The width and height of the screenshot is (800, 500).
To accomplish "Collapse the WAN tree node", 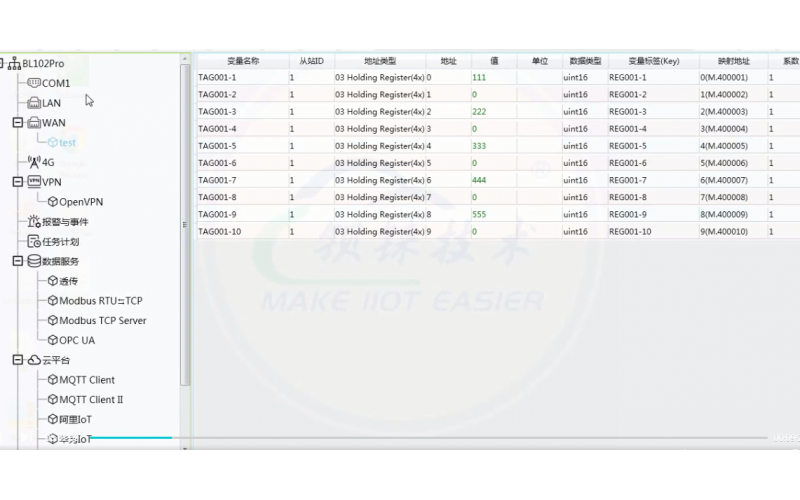I will pos(17,123).
